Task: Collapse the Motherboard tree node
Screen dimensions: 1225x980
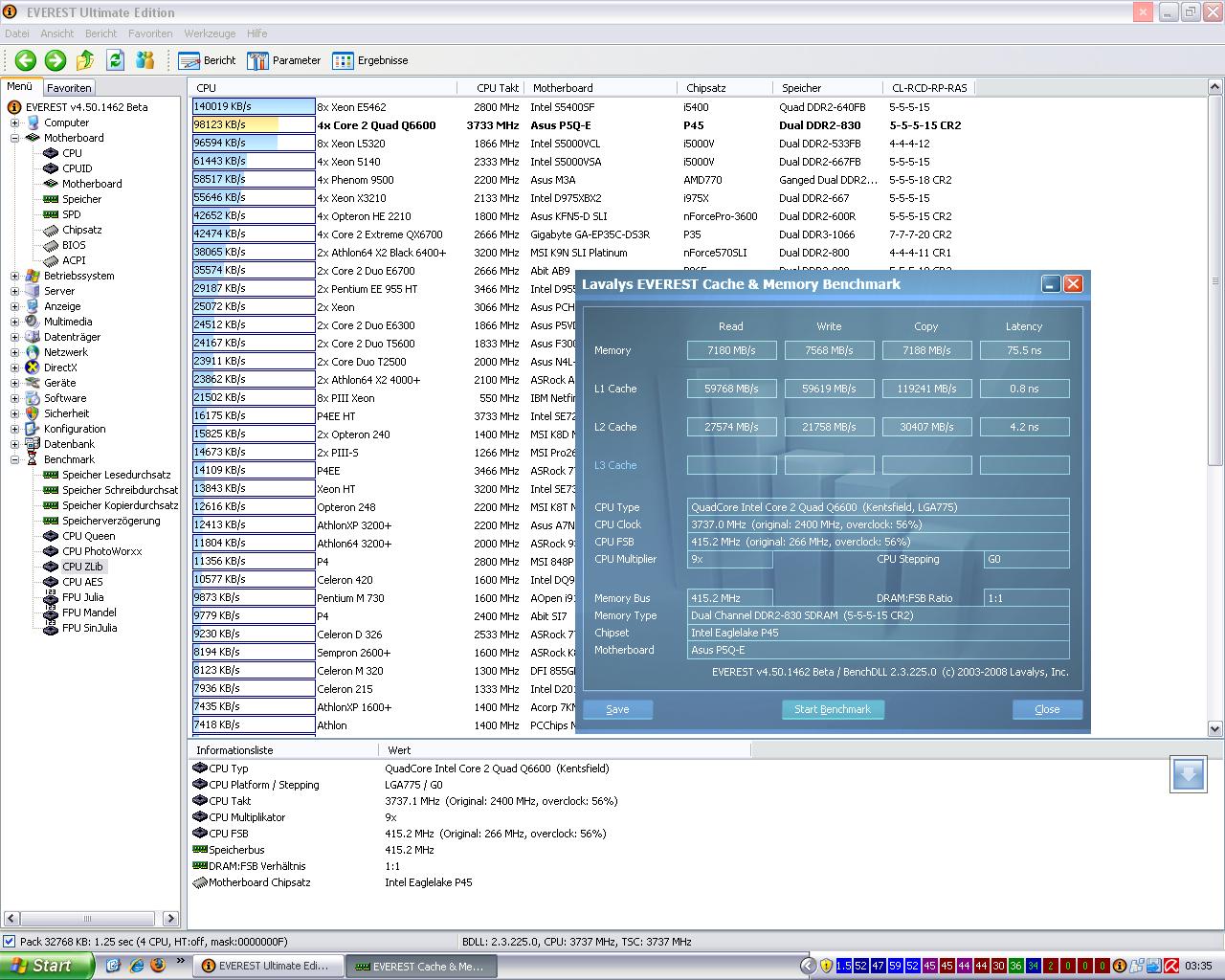Action: tap(14, 138)
